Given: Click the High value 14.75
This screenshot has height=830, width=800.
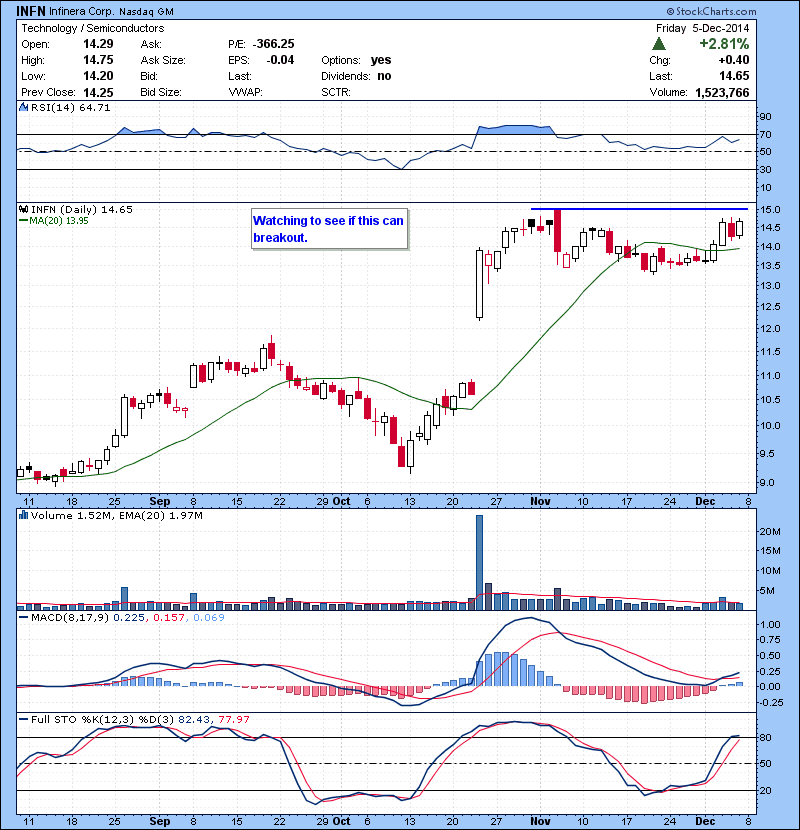Looking at the screenshot, I should pyautogui.click(x=98, y=60).
